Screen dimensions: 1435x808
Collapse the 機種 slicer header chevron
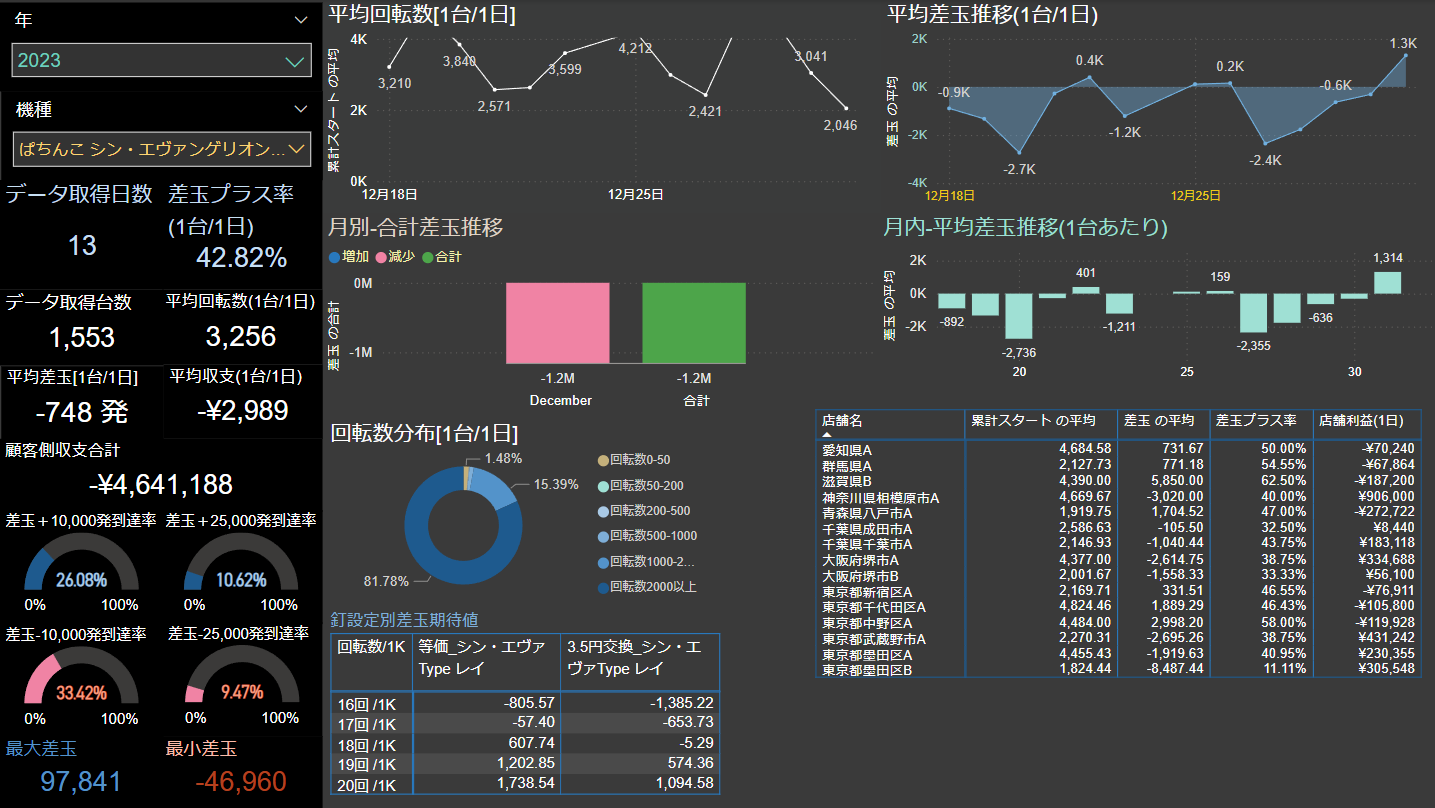pyautogui.click(x=301, y=109)
